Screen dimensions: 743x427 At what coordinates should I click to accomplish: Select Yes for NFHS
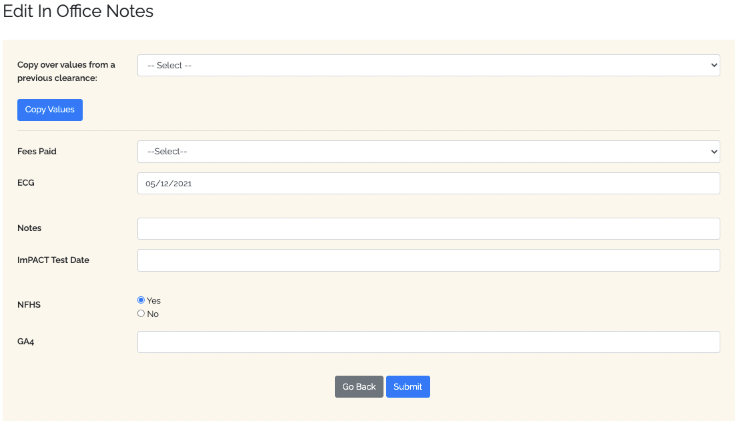[141, 300]
